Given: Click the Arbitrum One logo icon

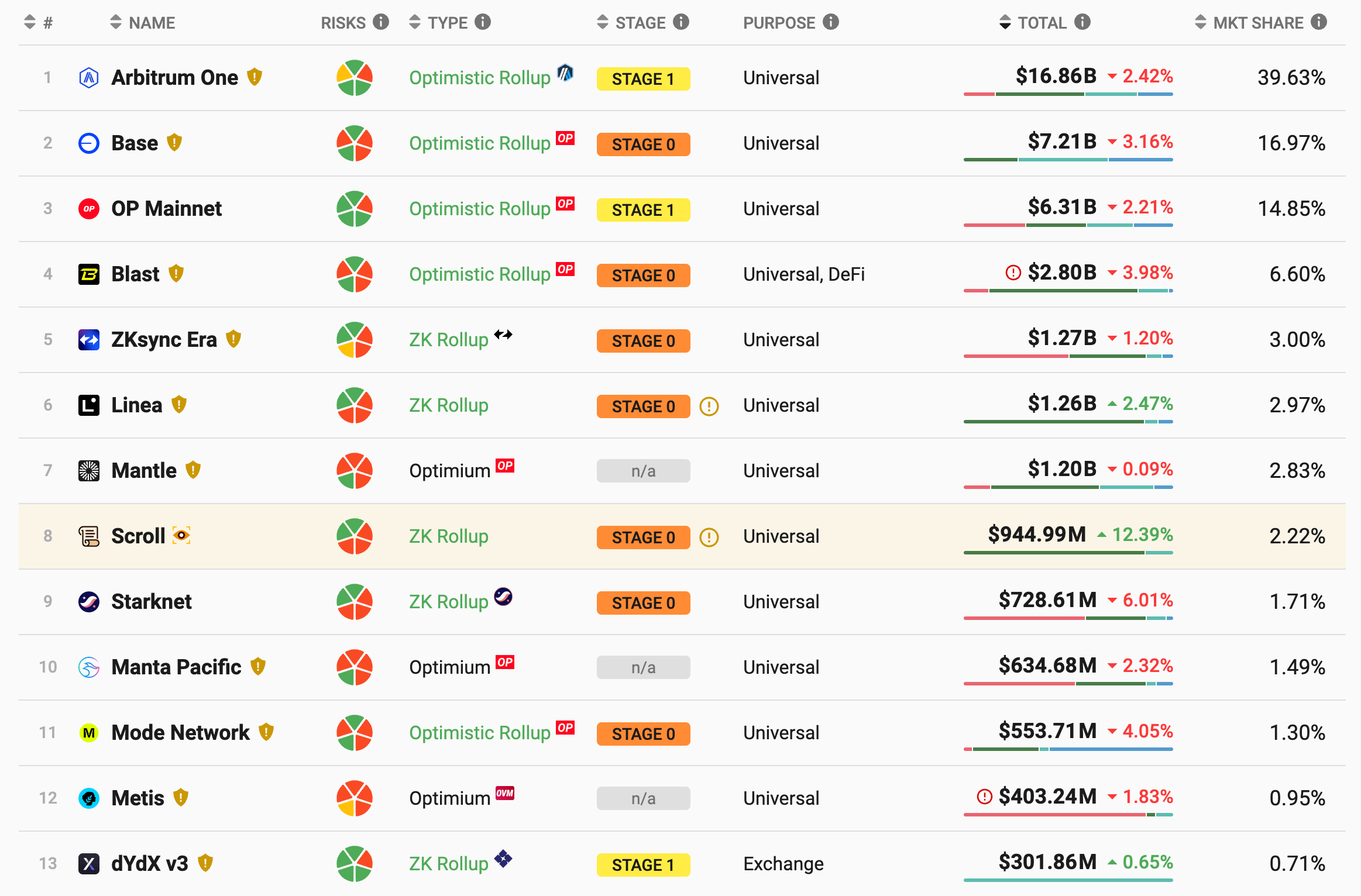Looking at the screenshot, I should [x=89, y=77].
